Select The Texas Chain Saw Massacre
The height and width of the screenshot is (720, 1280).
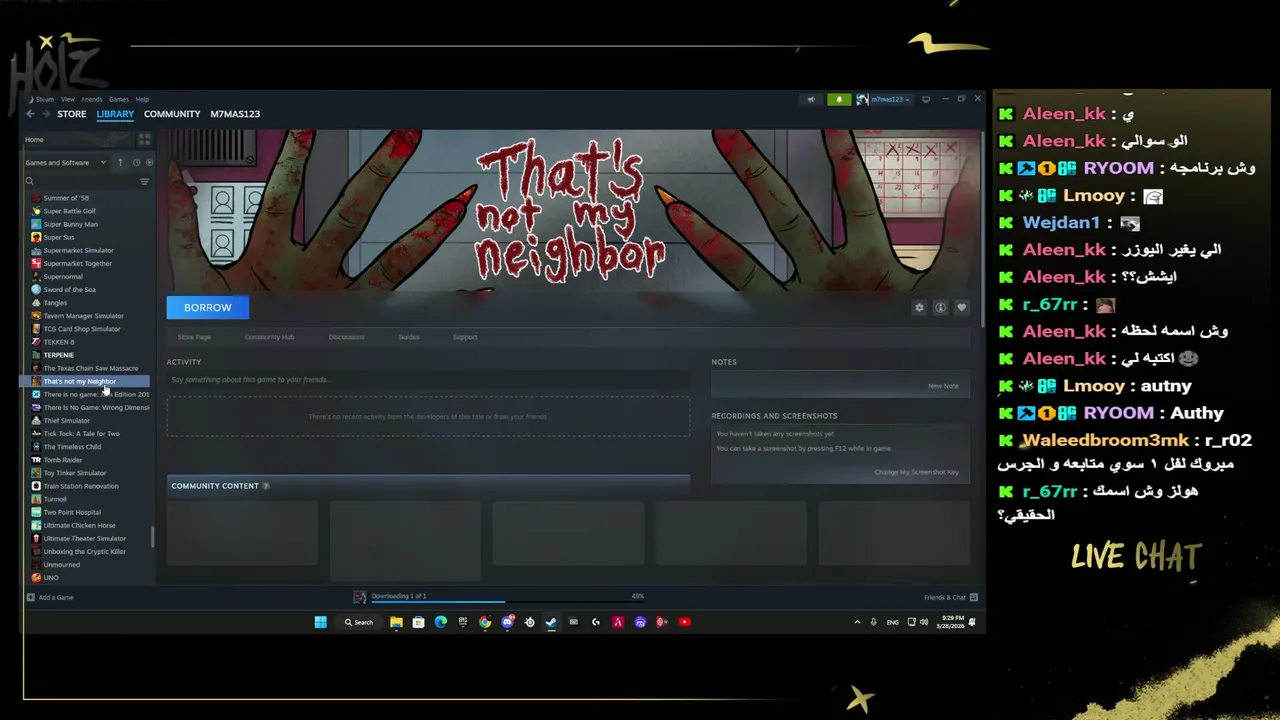tap(90, 368)
